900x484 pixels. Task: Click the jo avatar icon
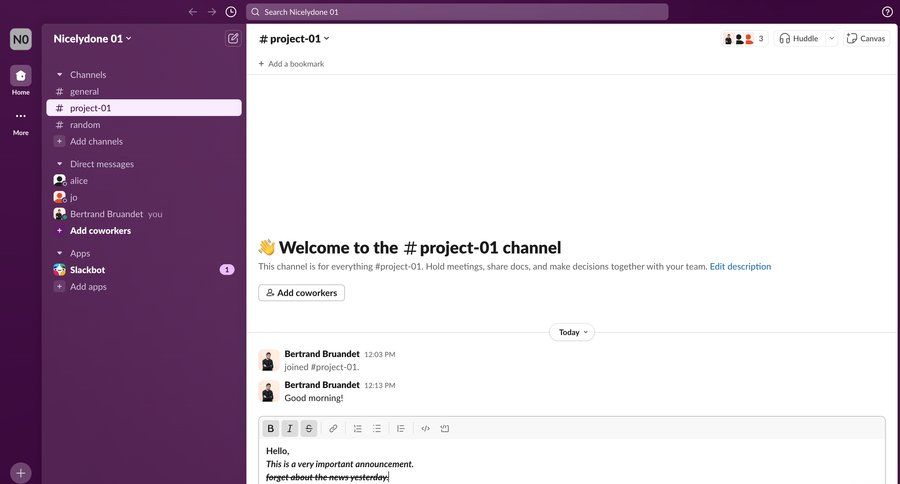60,197
